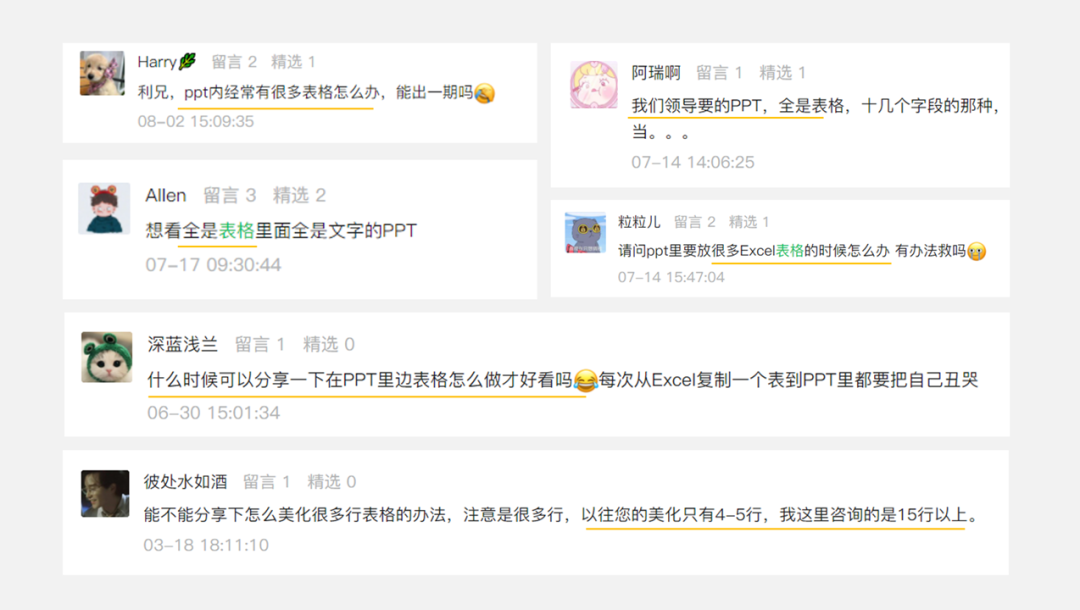Click timestamp 06-30 15:01:34

214,413
